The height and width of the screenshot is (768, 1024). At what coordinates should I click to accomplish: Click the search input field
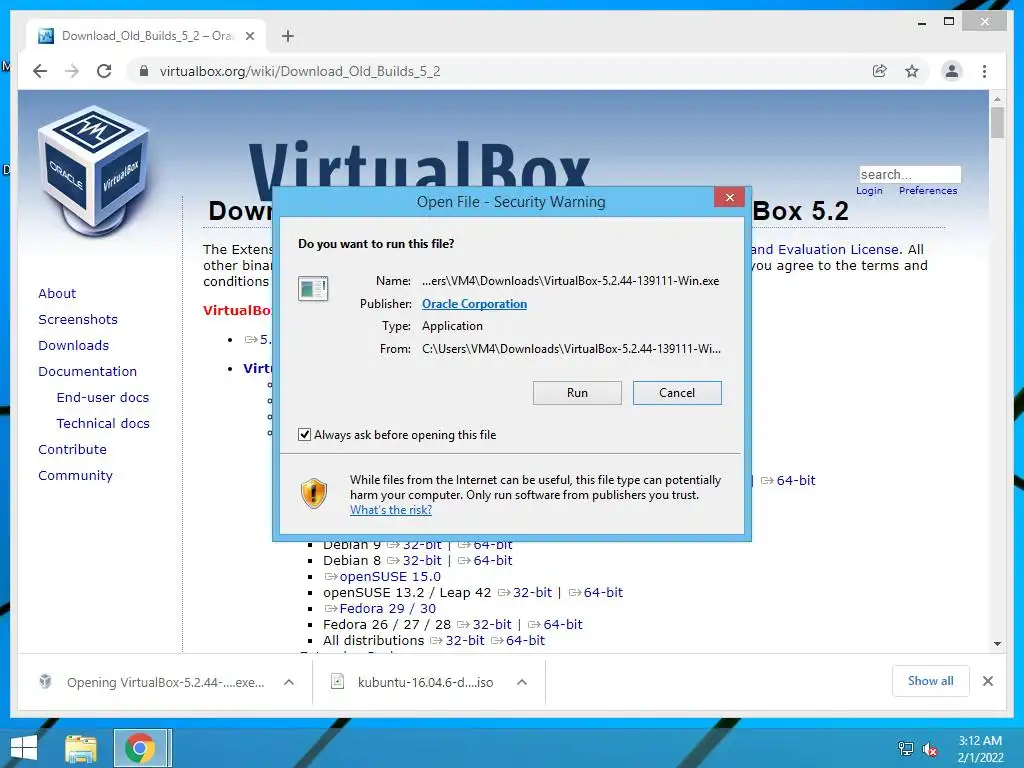(x=910, y=174)
